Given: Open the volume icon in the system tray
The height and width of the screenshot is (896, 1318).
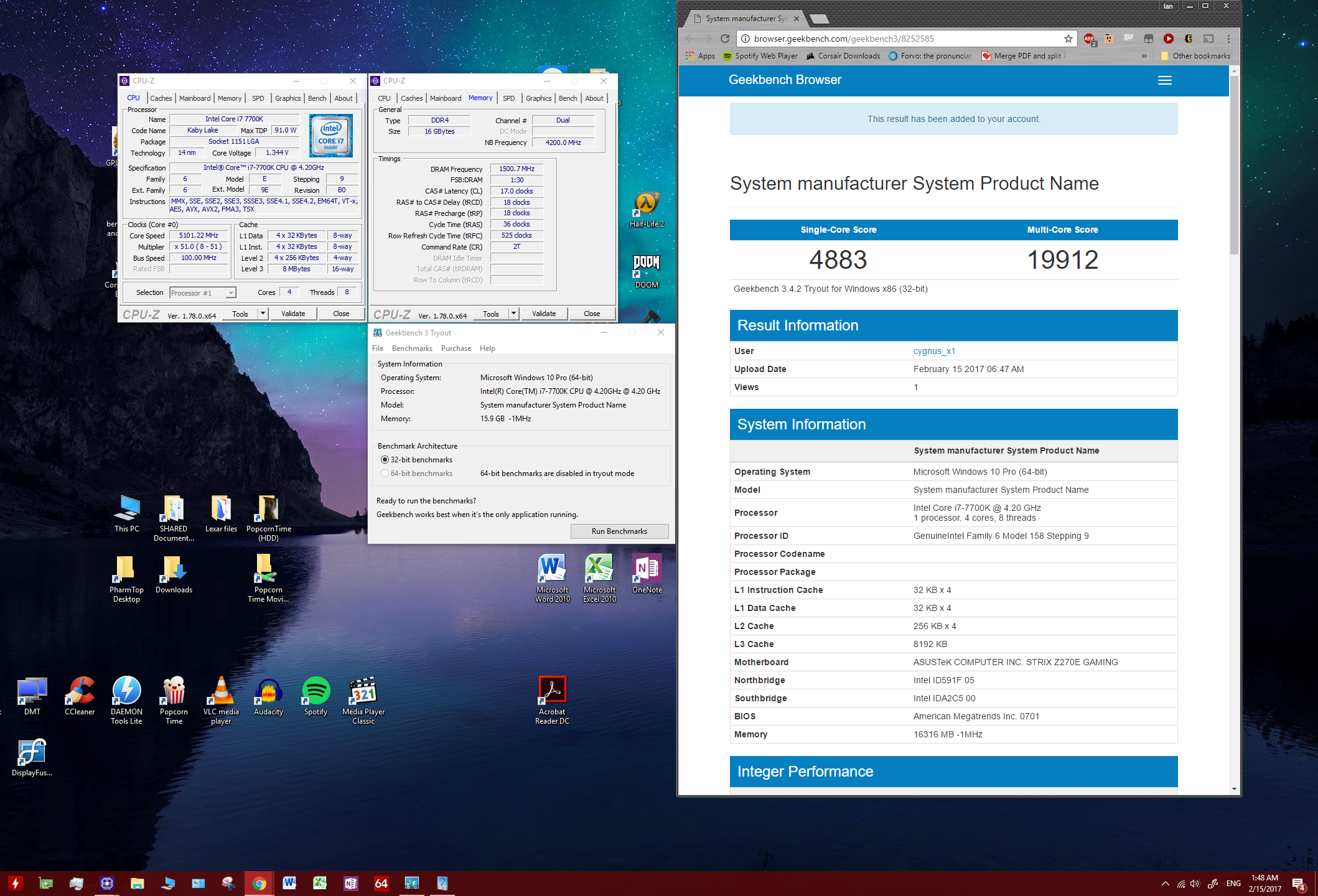Looking at the screenshot, I should tap(1195, 884).
